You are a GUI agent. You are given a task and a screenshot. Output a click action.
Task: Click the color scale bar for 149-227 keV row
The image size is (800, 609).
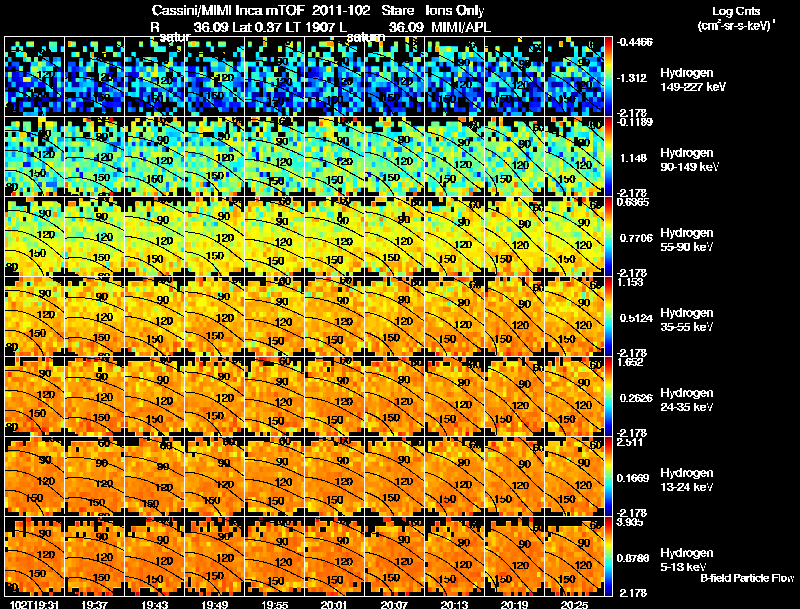pyautogui.click(x=608, y=76)
